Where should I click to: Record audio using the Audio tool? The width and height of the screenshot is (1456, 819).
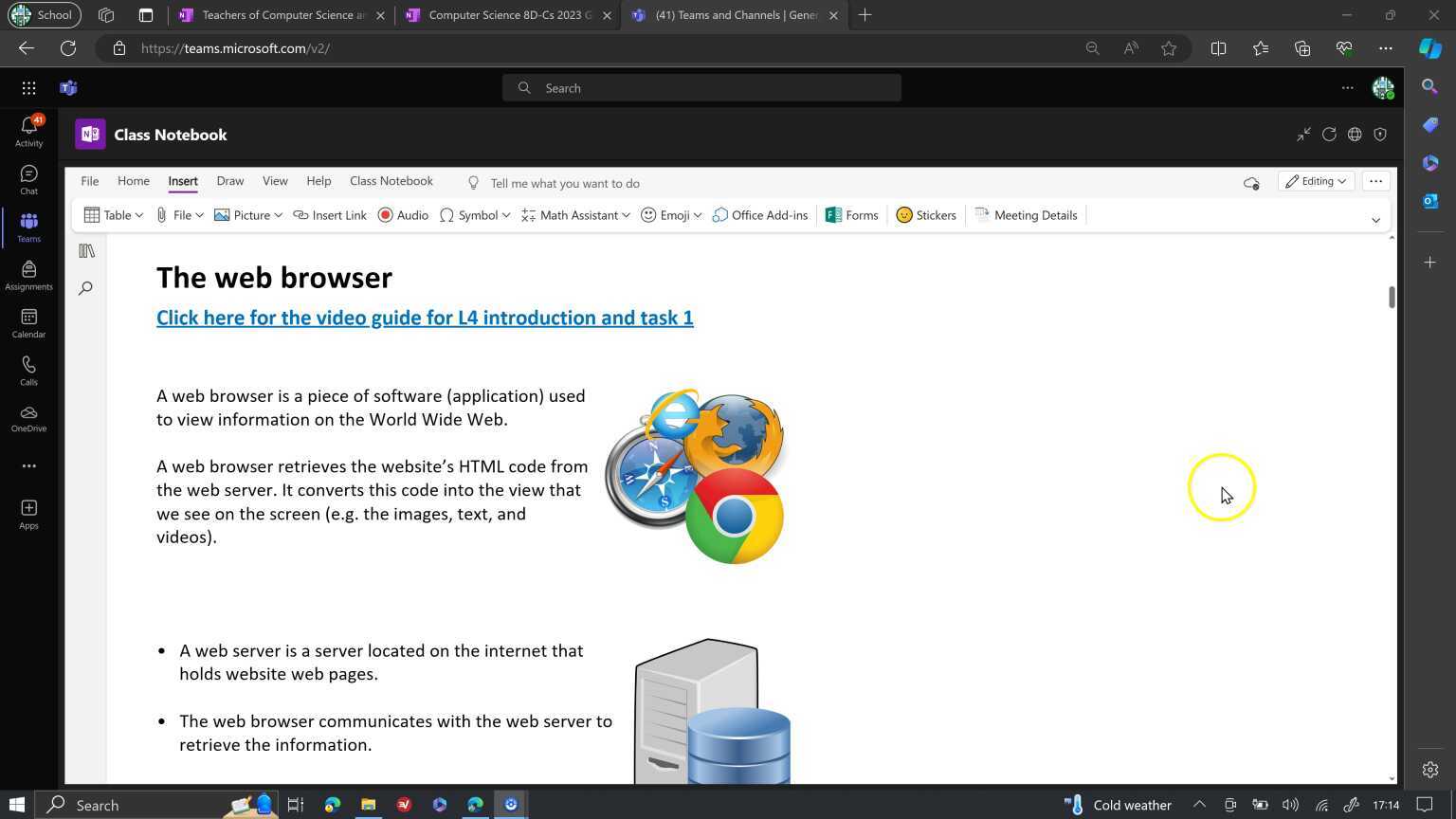point(404,215)
